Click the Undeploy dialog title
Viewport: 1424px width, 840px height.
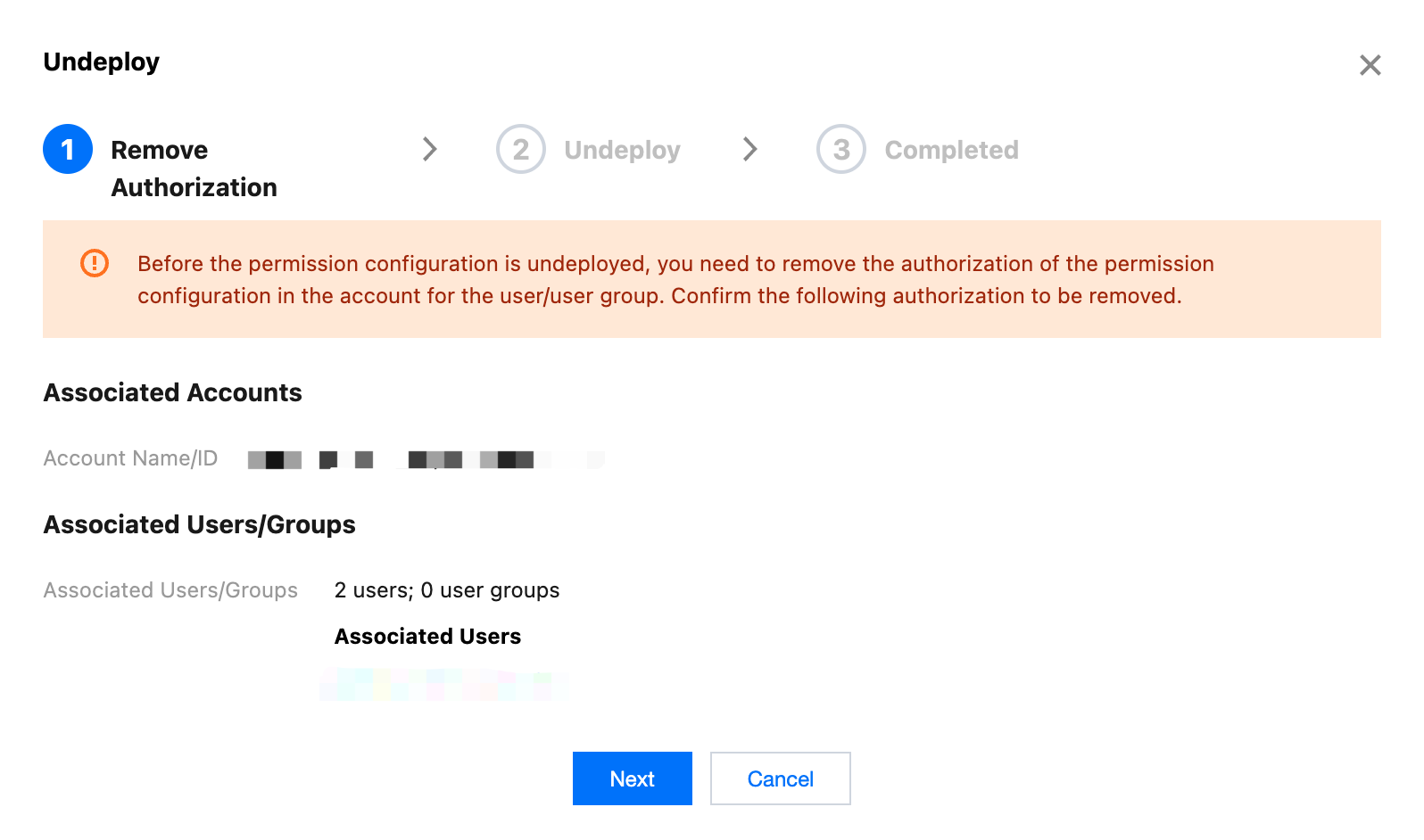pos(102,62)
